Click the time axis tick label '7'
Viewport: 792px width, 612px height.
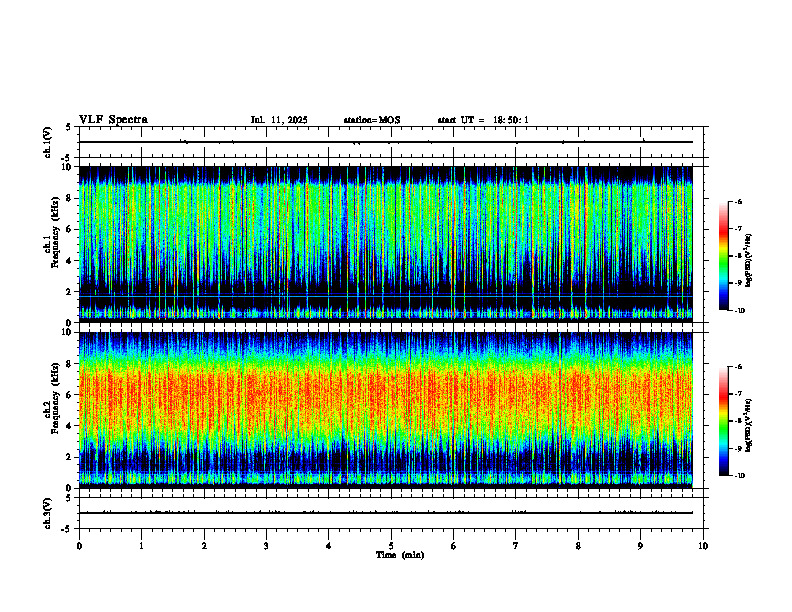(x=516, y=546)
